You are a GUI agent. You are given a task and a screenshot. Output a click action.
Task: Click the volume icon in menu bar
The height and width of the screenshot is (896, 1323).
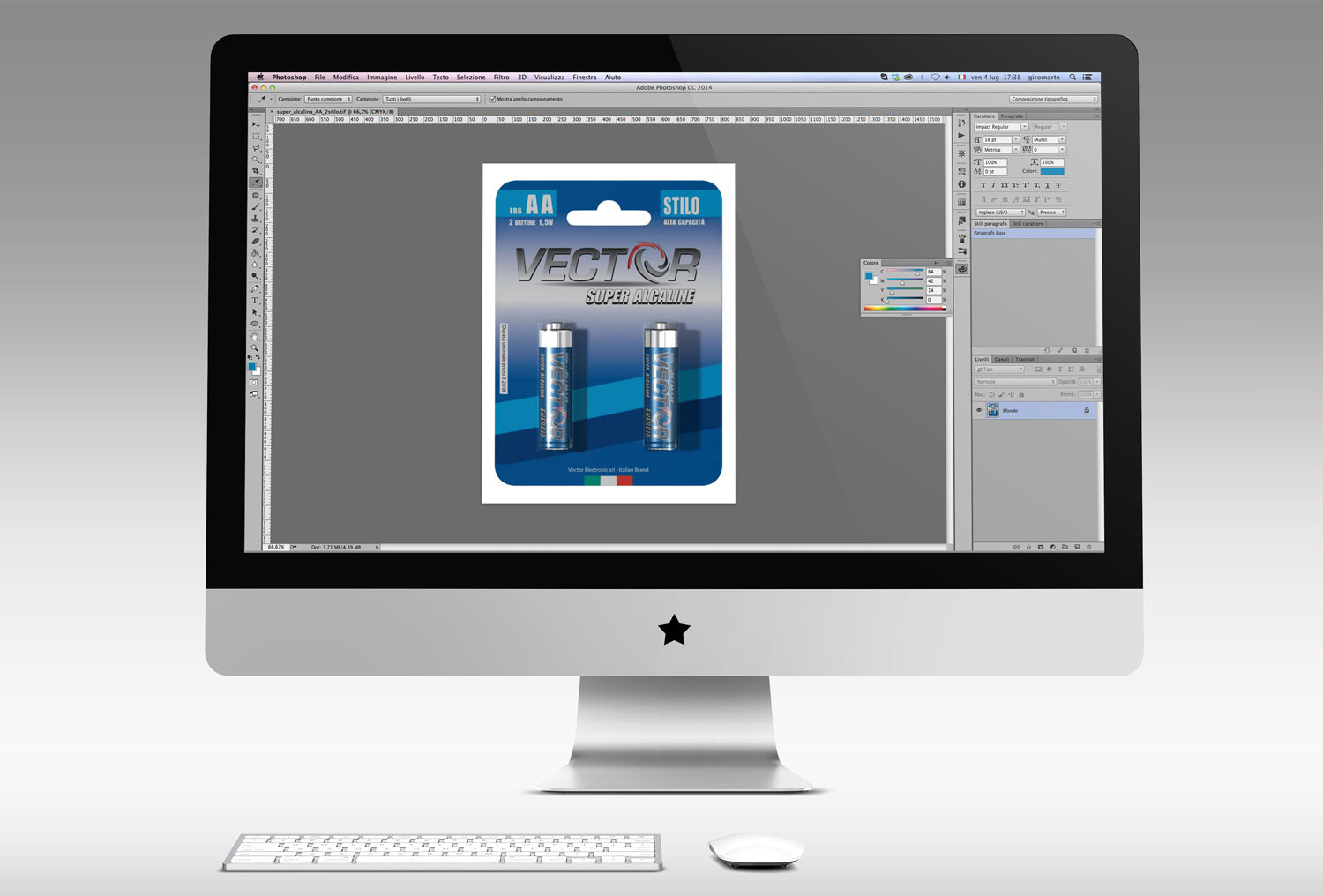[x=947, y=77]
